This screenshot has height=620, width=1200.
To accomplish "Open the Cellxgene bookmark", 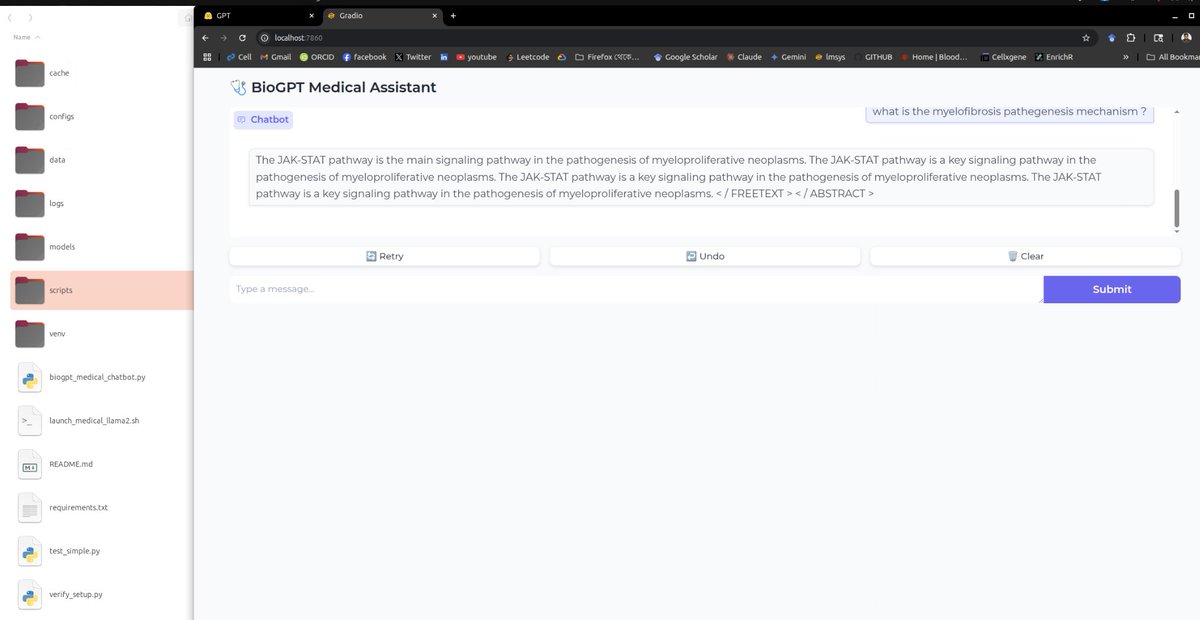I will tap(1004, 57).
